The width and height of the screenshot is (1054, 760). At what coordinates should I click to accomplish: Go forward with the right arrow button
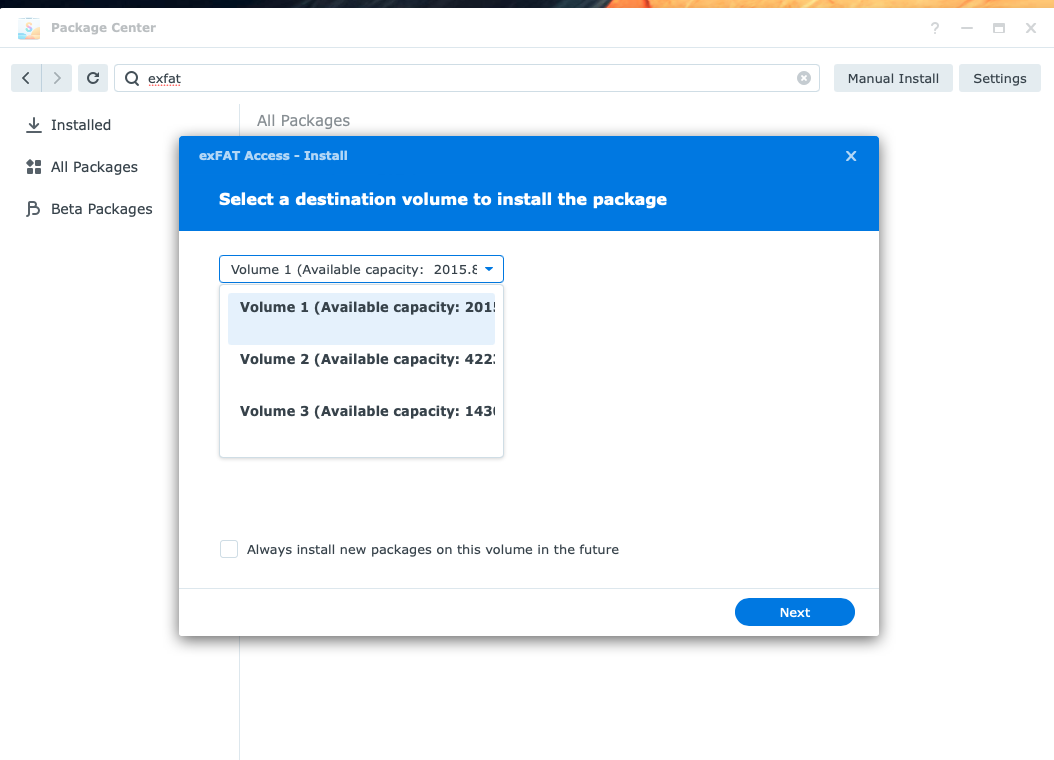click(57, 78)
